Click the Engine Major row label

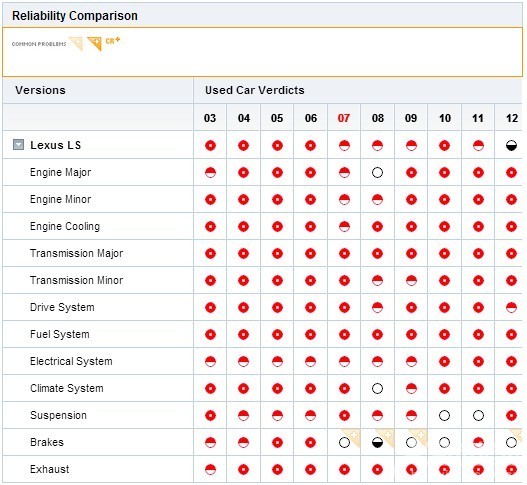(60, 172)
